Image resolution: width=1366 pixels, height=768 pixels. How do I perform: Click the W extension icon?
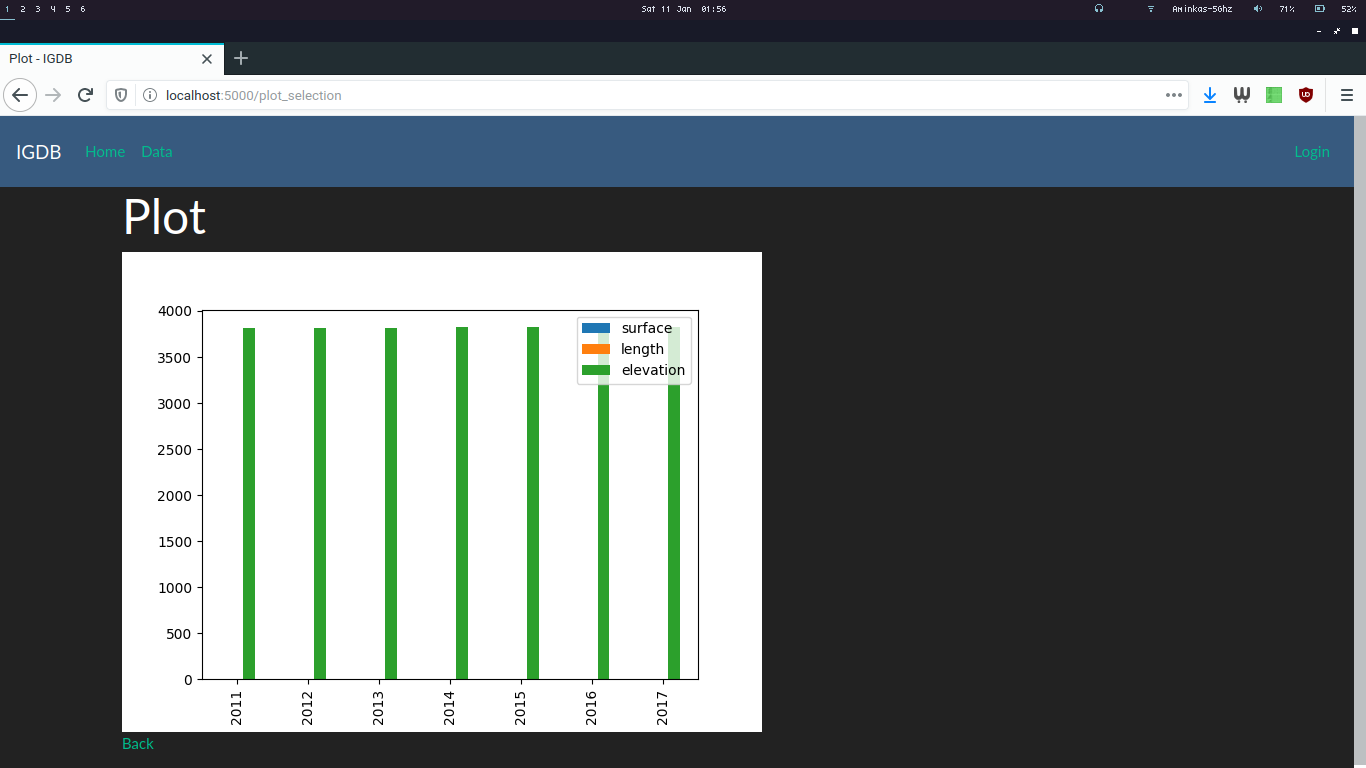1242,95
